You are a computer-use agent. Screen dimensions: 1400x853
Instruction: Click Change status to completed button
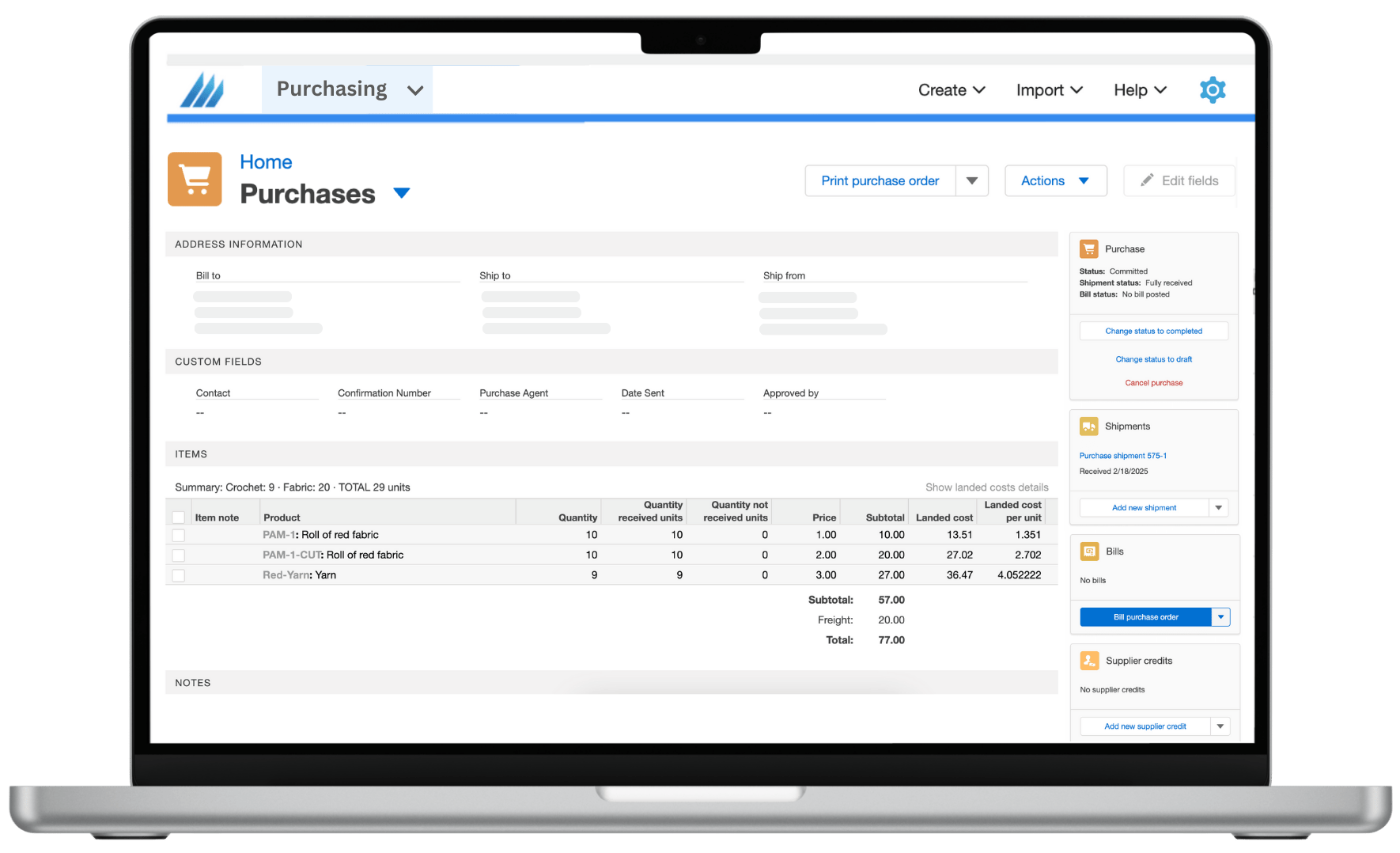click(x=1153, y=332)
